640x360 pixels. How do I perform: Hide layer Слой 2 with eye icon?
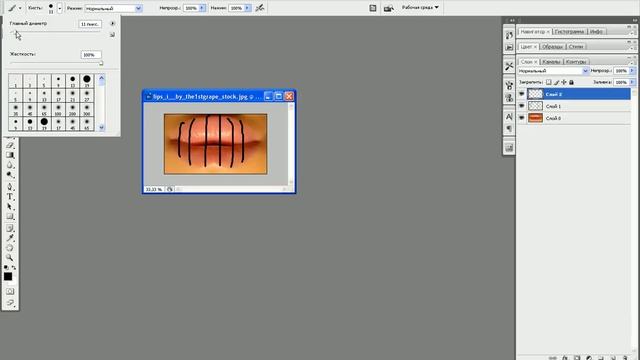point(522,94)
